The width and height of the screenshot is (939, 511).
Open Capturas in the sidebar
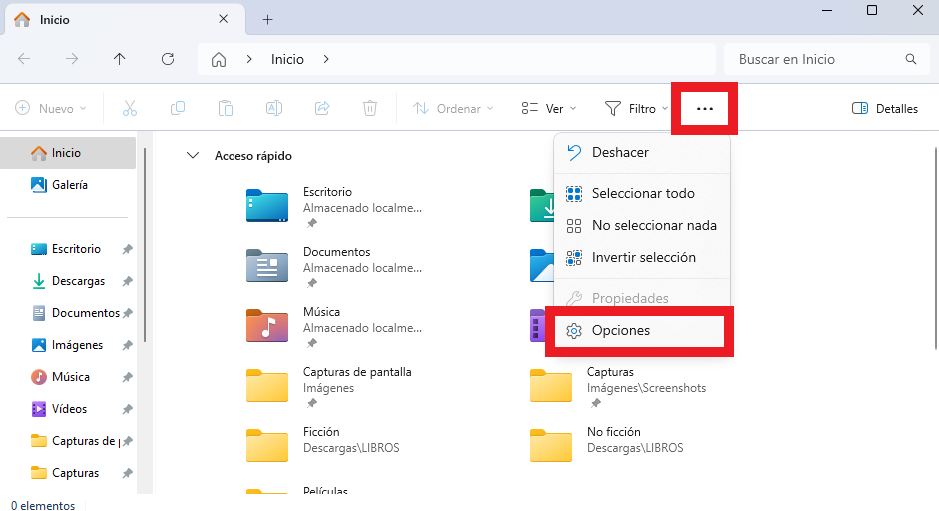pos(75,473)
